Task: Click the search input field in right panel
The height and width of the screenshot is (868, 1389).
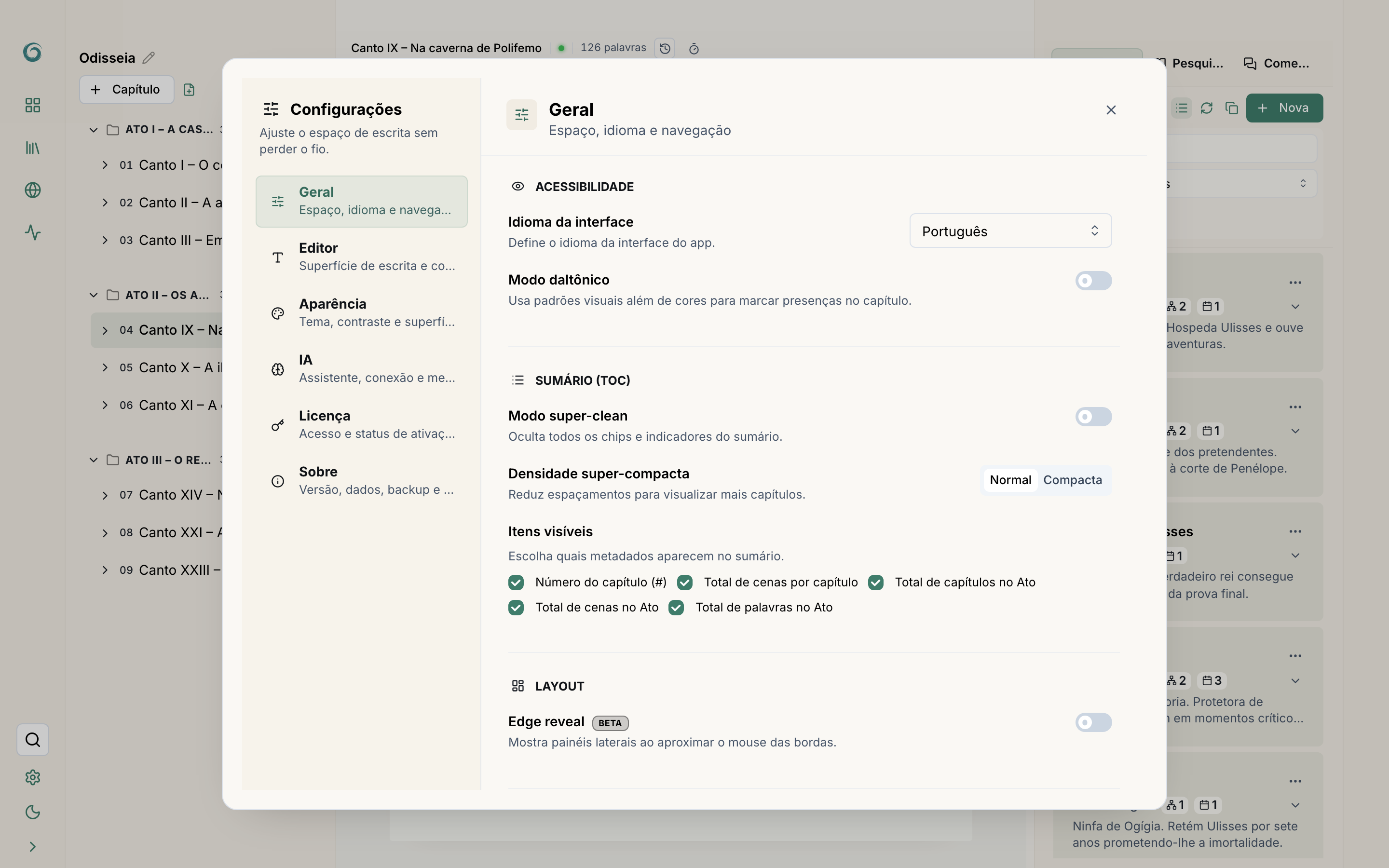Action: 1243,149
